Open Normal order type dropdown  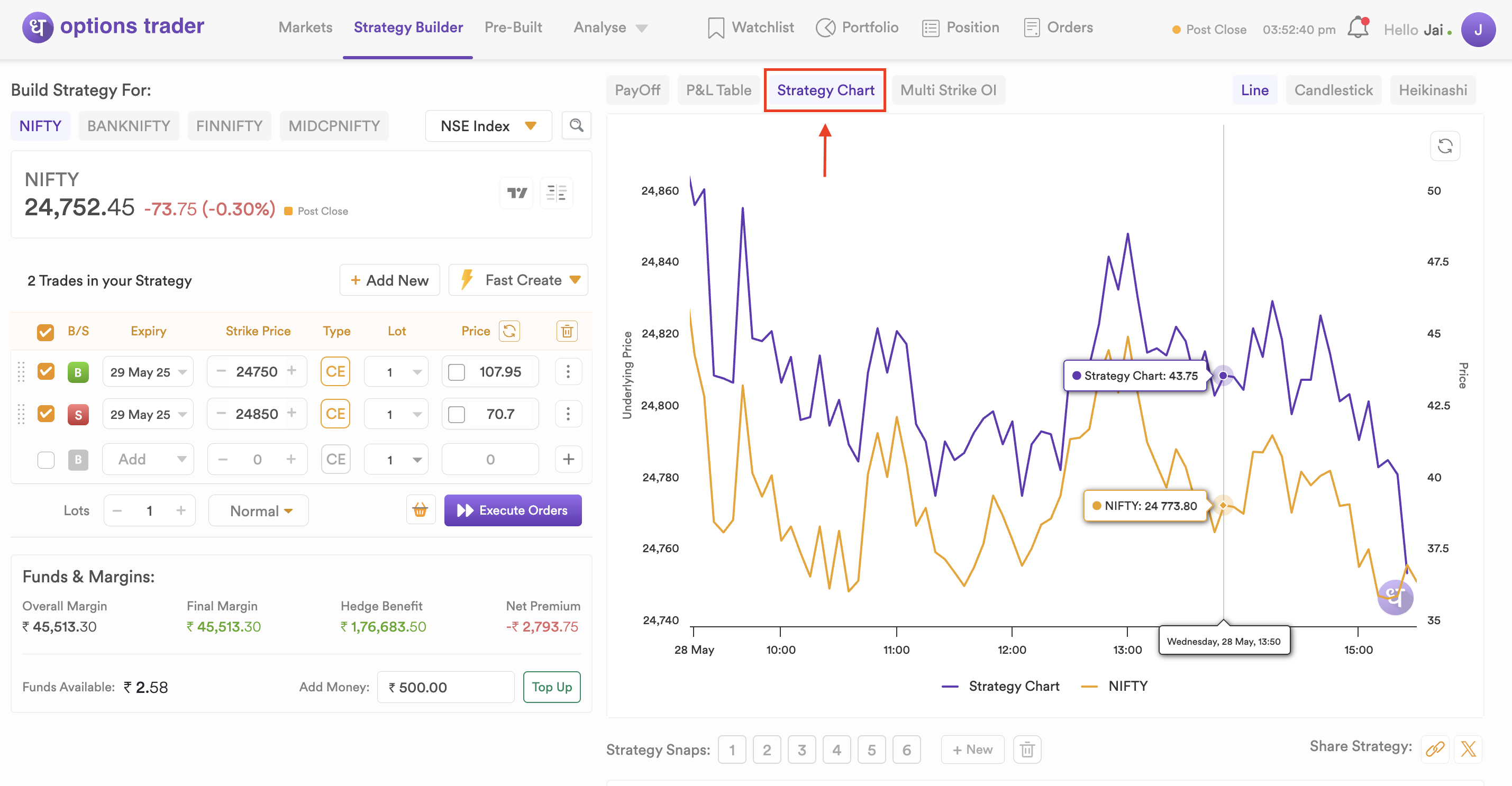coord(258,511)
